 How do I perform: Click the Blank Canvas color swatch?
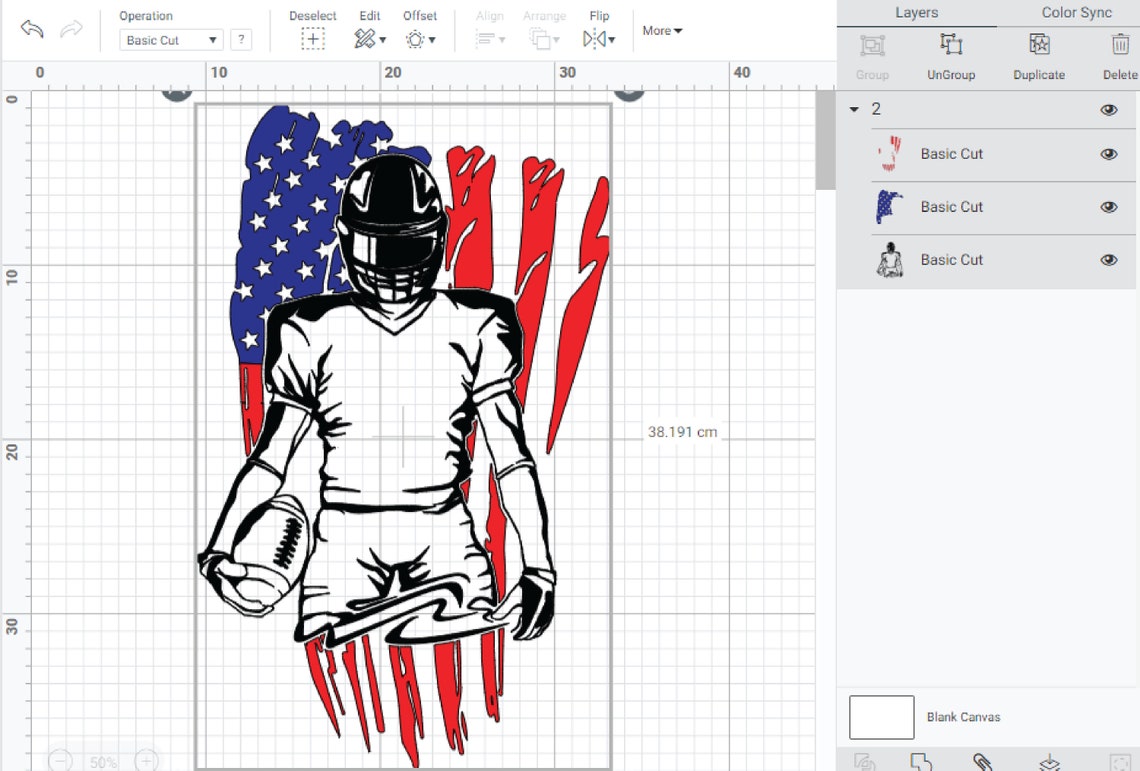(x=881, y=716)
